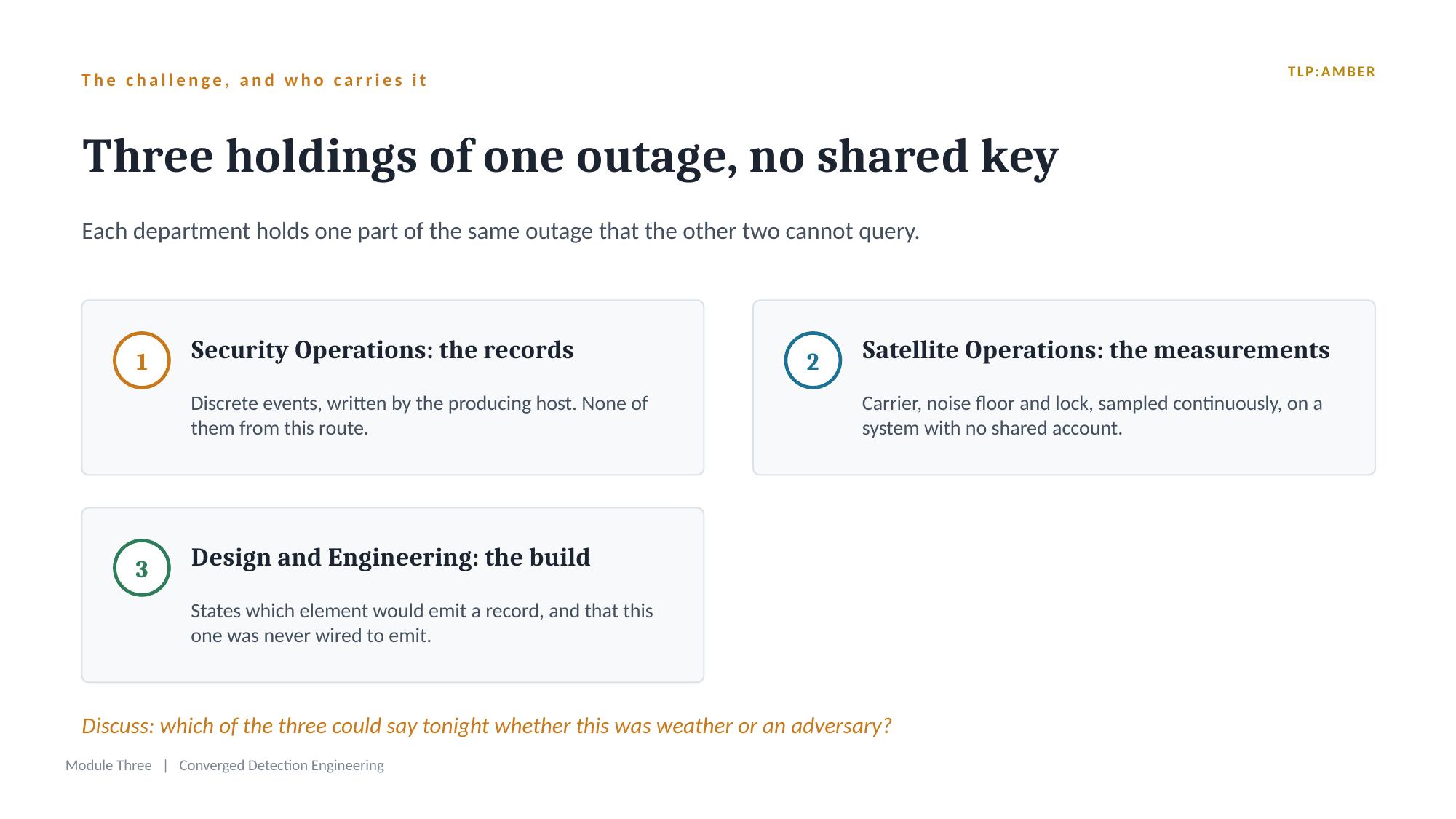Viewport: 1456px width, 819px height.
Task: Click the green circled number 3 badge
Action: coord(142,568)
